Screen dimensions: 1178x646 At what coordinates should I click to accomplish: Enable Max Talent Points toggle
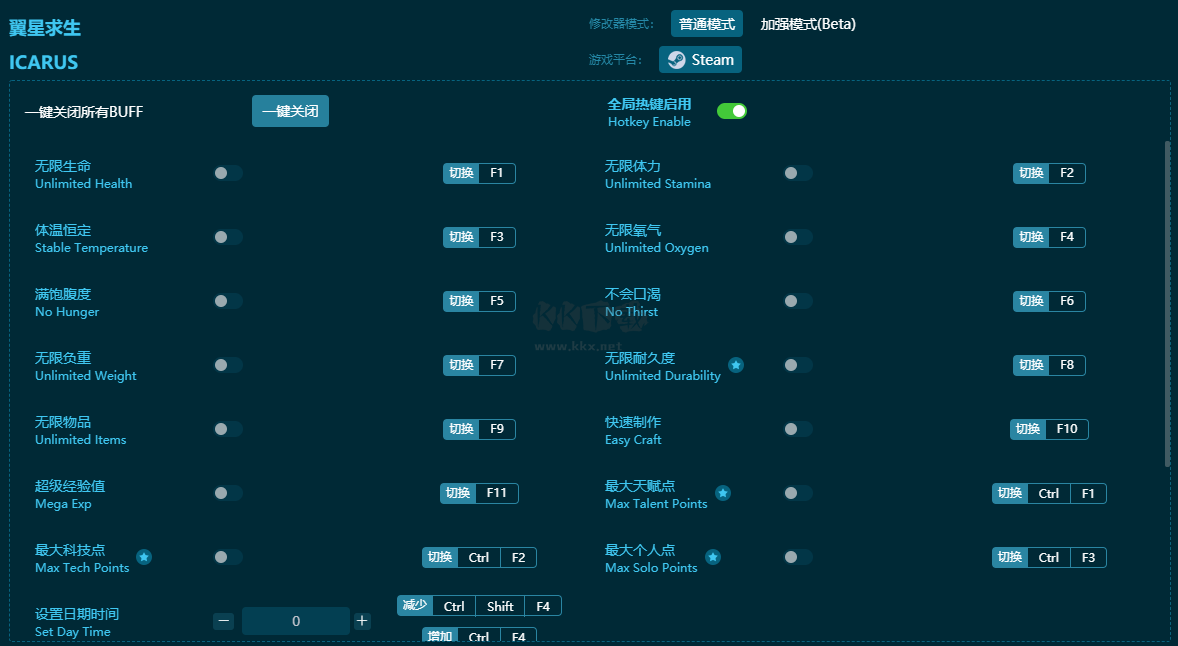tap(798, 493)
